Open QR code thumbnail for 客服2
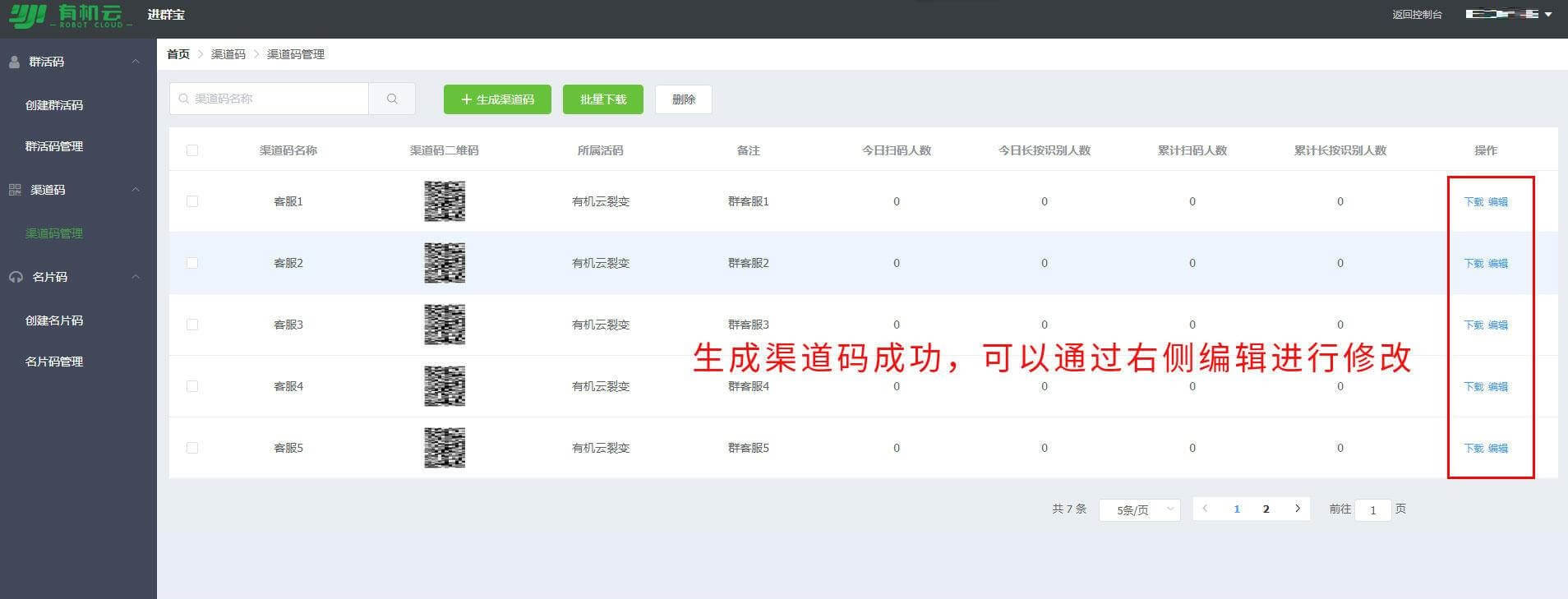The width and height of the screenshot is (1568, 599). coord(445,263)
